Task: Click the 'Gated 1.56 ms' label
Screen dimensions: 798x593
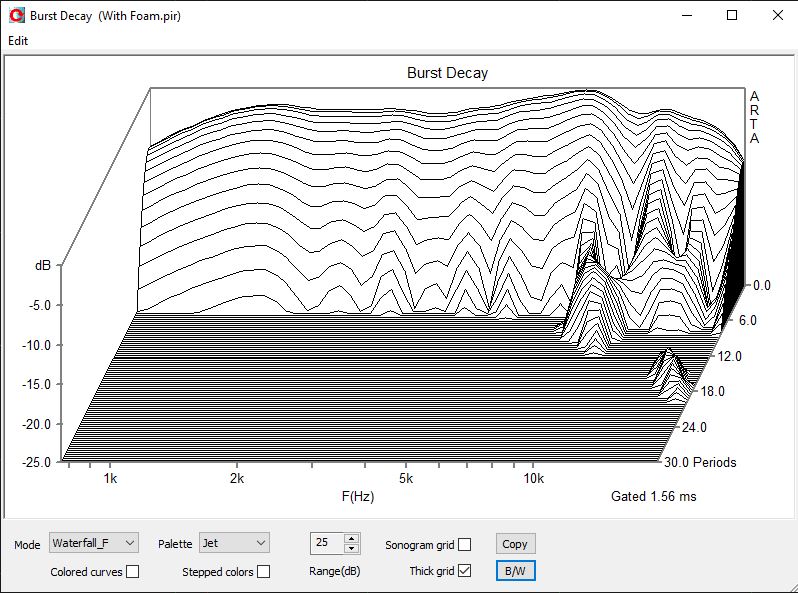Action: click(x=653, y=496)
